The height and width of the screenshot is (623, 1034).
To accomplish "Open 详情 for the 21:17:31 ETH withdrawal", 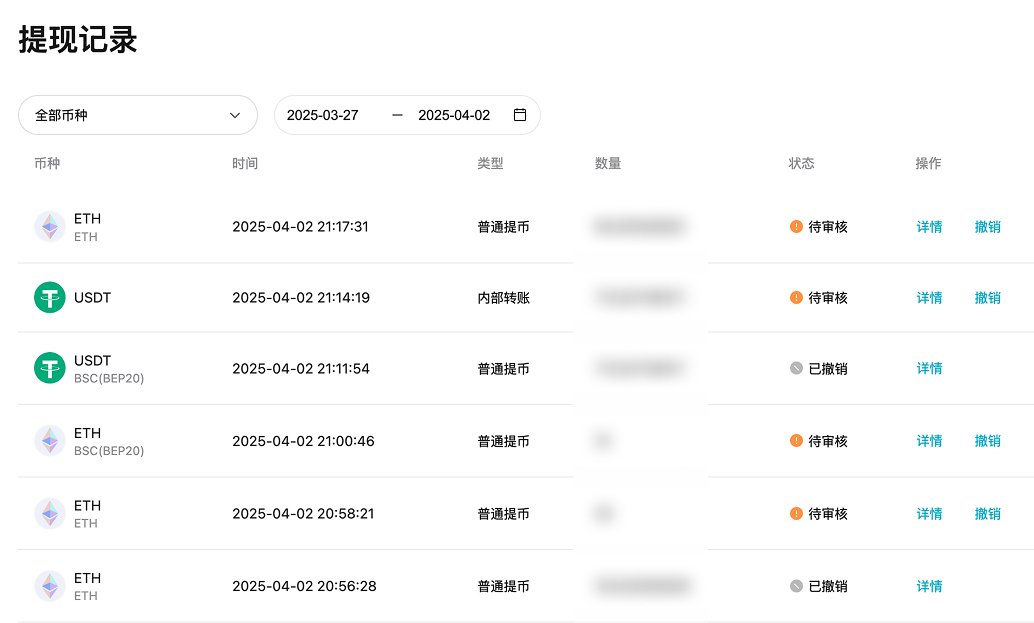I will (929, 227).
